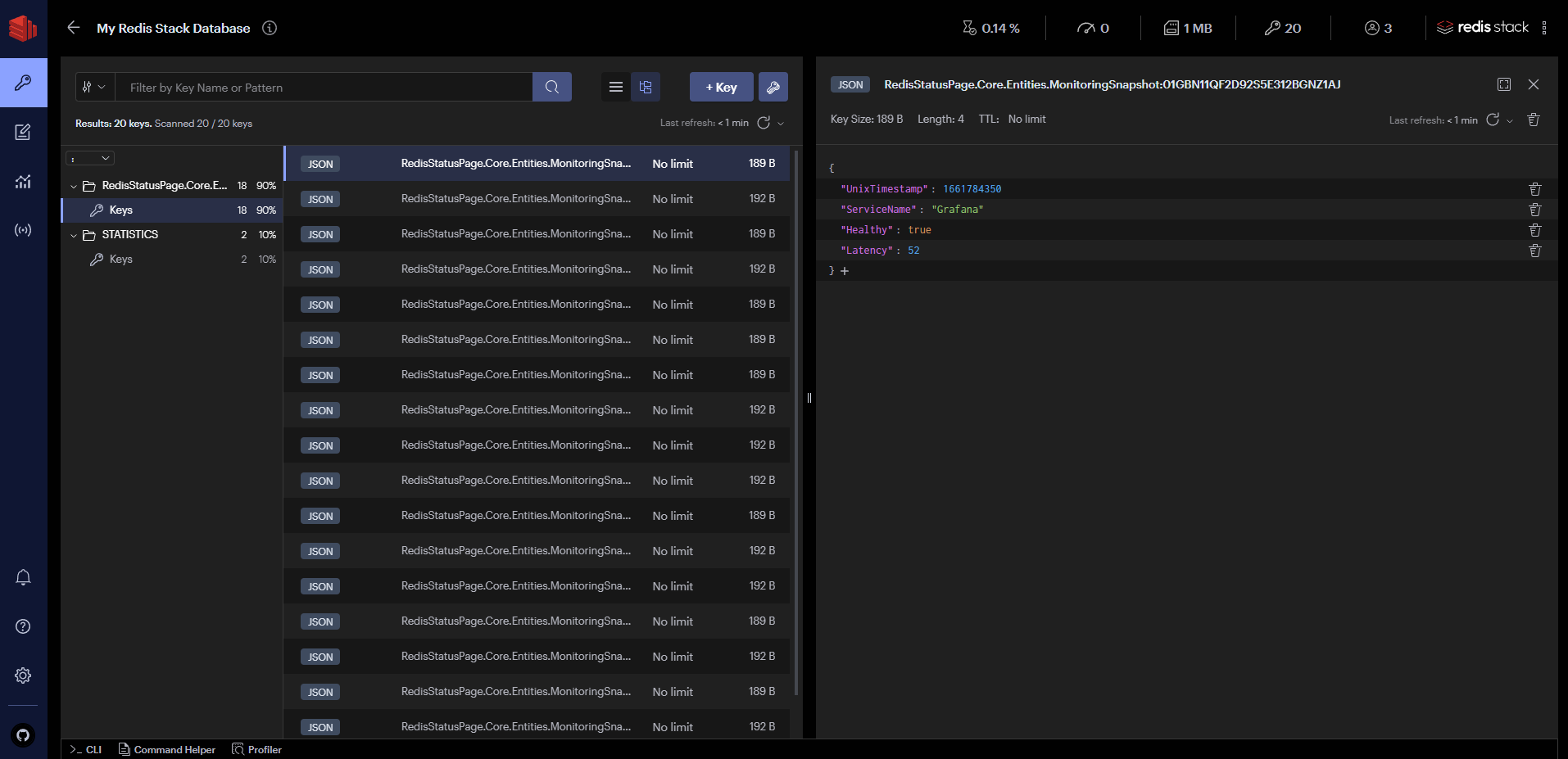The width and height of the screenshot is (1568, 759).
Task: Open the auto-refresh rate dropdown
Action: click(781, 123)
